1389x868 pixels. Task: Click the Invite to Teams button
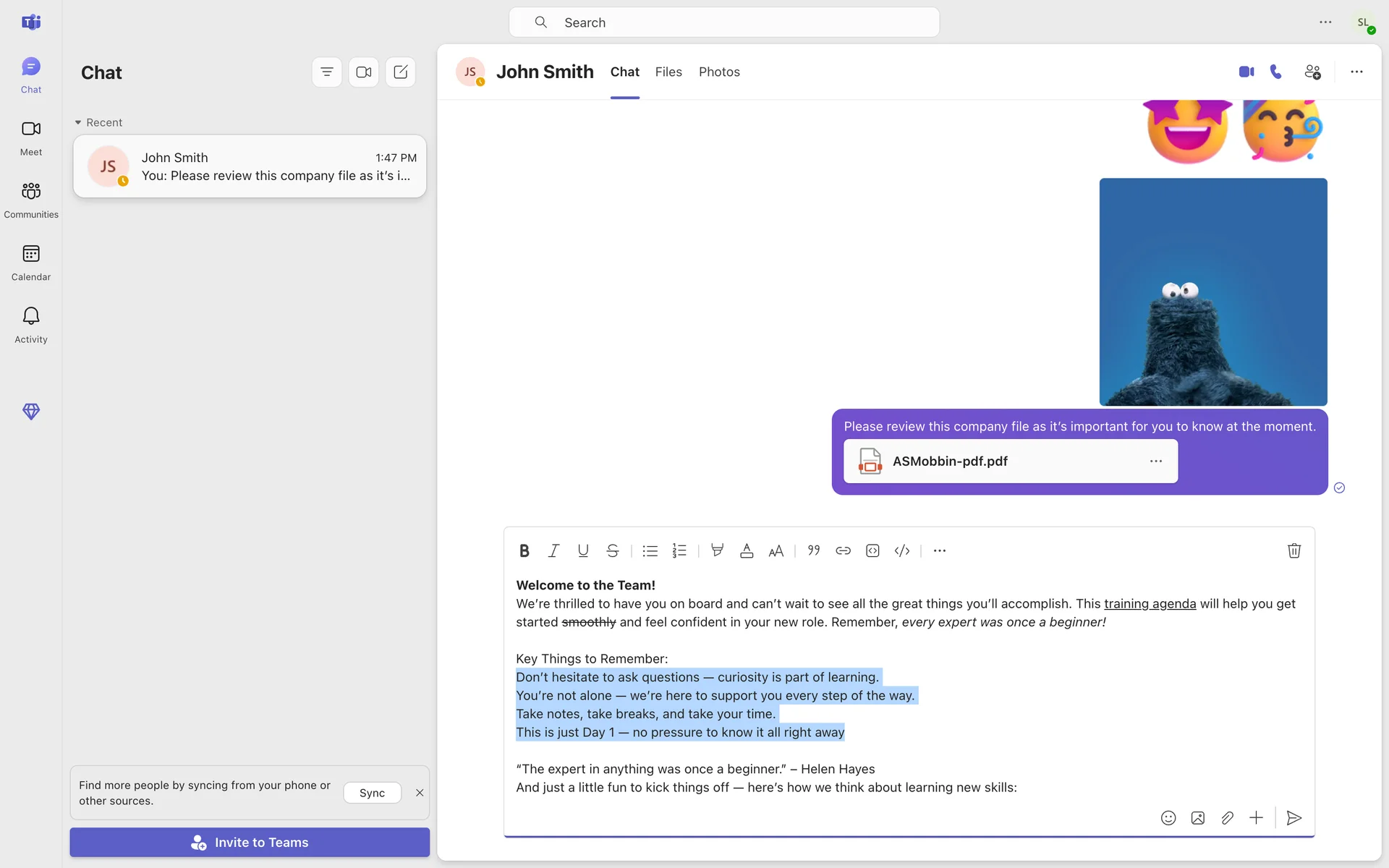coord(250,842)
